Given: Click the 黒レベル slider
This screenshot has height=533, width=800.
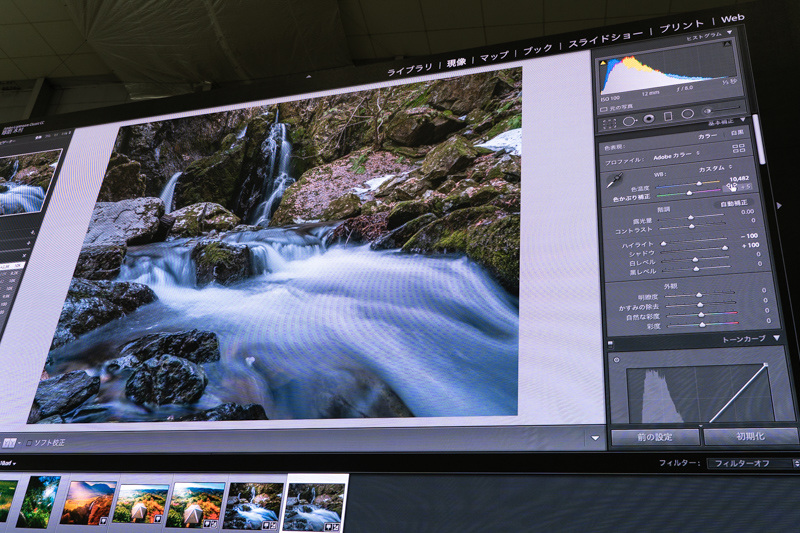Looking at the screenshot, I should (696, 269).
